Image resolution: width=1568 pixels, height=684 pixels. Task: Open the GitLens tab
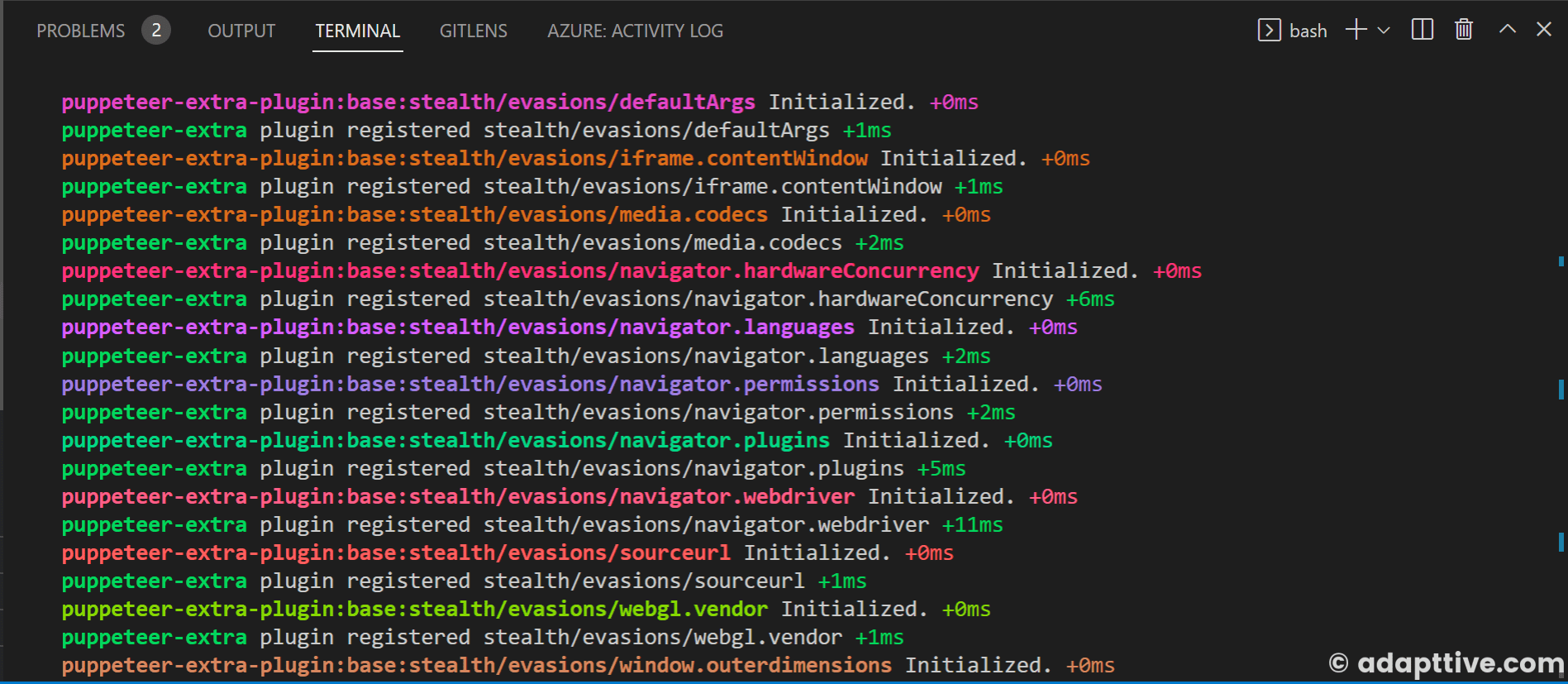pyautogui.click(x=474, y=31)
